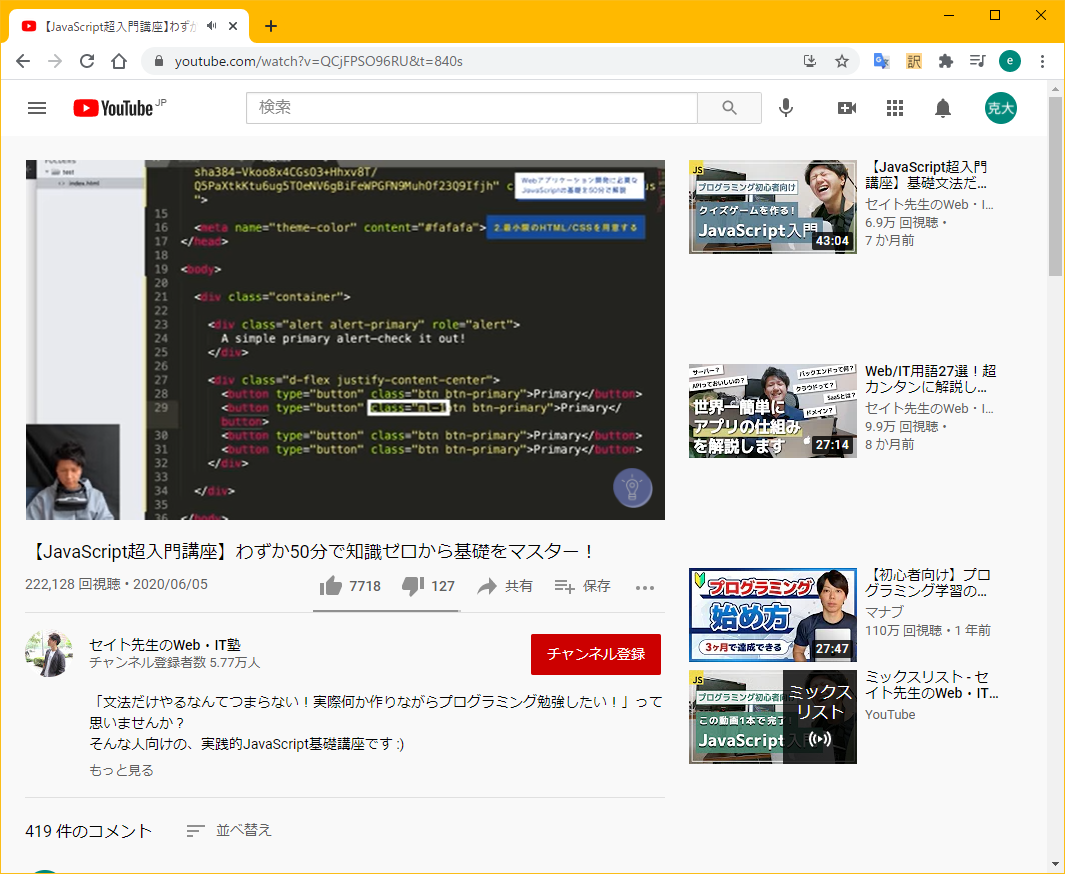1065x874 pixels.
Task: Open Google Translate extension icon
Action: pyautogui.click(x=882, y=61)
